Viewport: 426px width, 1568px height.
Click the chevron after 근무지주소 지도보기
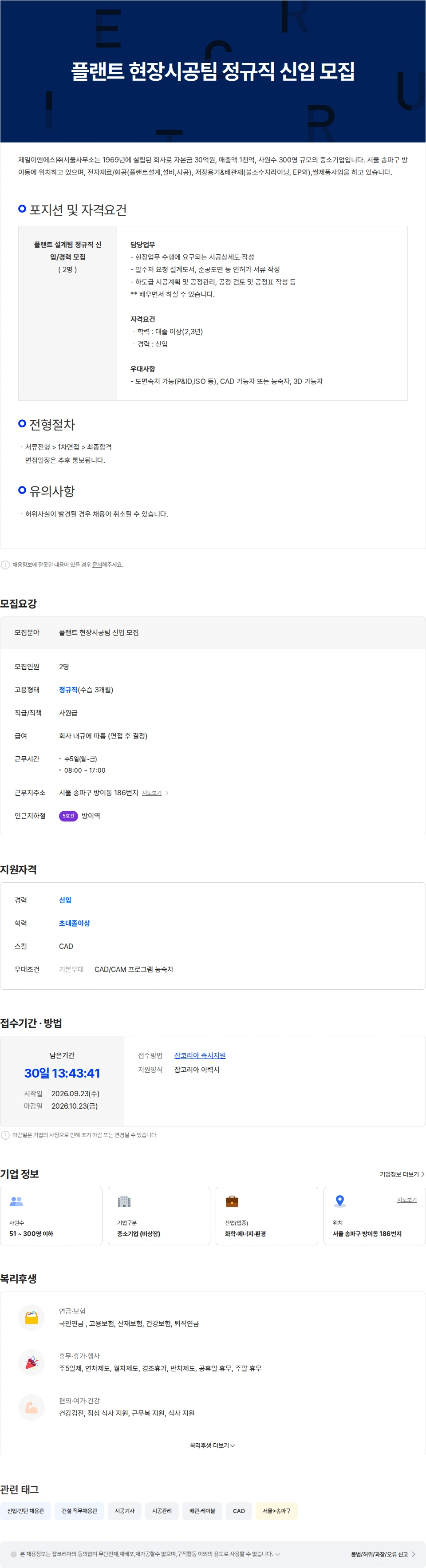click(x=167, y=793)
